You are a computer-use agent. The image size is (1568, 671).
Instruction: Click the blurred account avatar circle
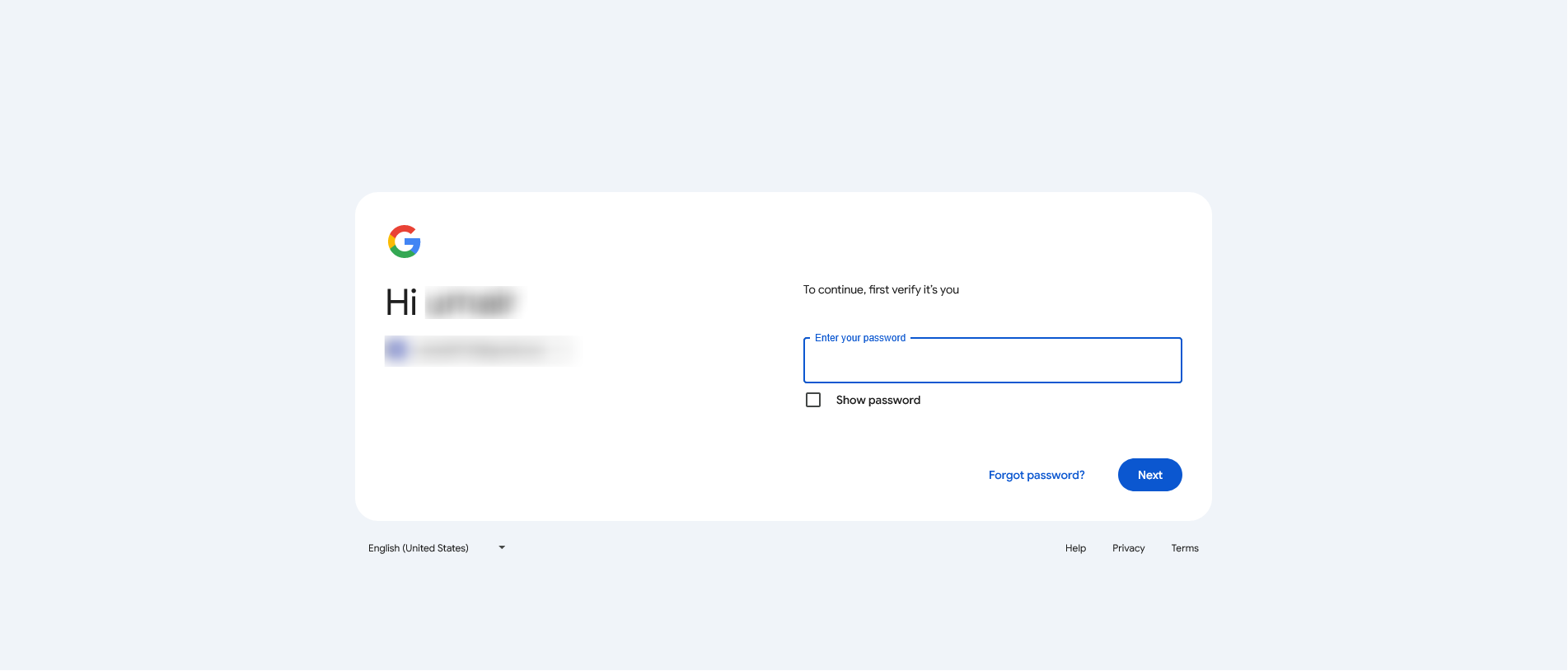(x=397, y=350)
